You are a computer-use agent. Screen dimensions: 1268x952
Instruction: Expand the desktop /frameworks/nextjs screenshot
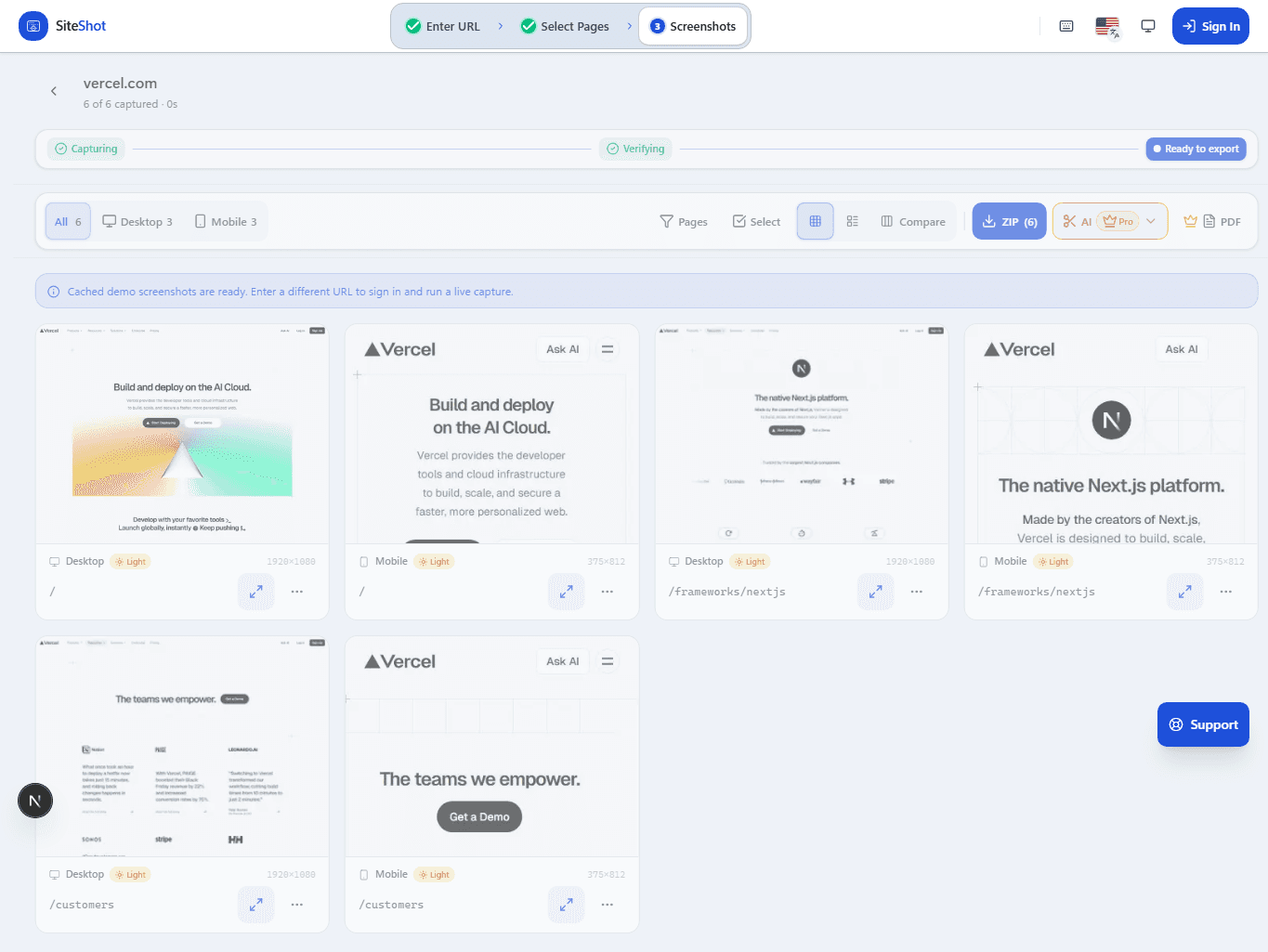[875, 592]
